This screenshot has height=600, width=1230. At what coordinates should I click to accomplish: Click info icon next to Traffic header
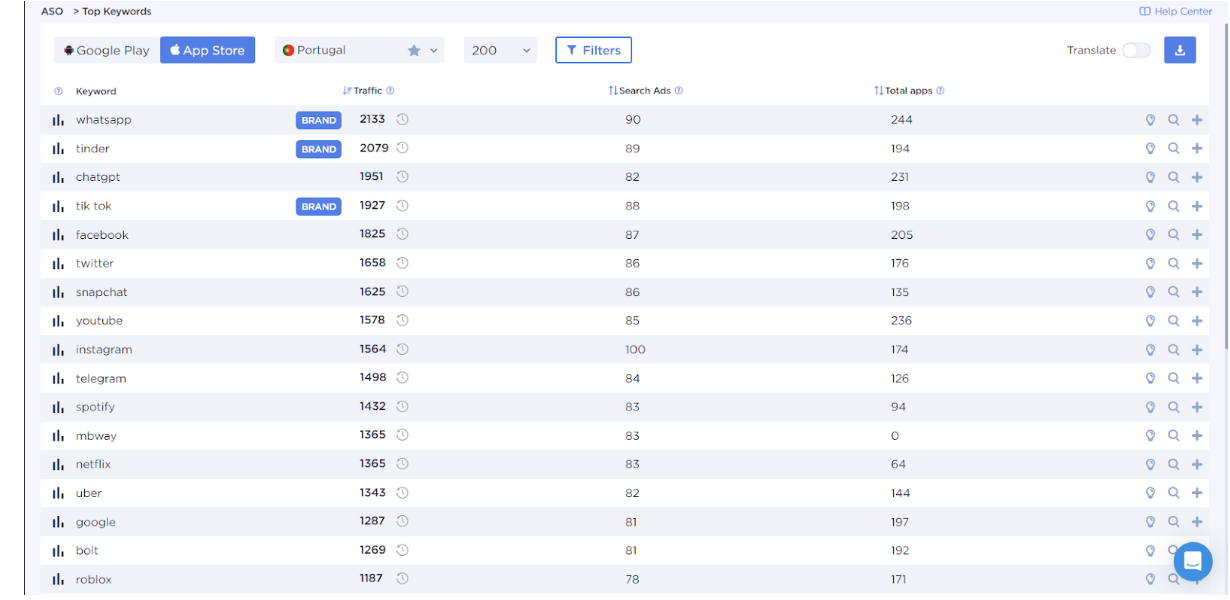tap(390, 91)
